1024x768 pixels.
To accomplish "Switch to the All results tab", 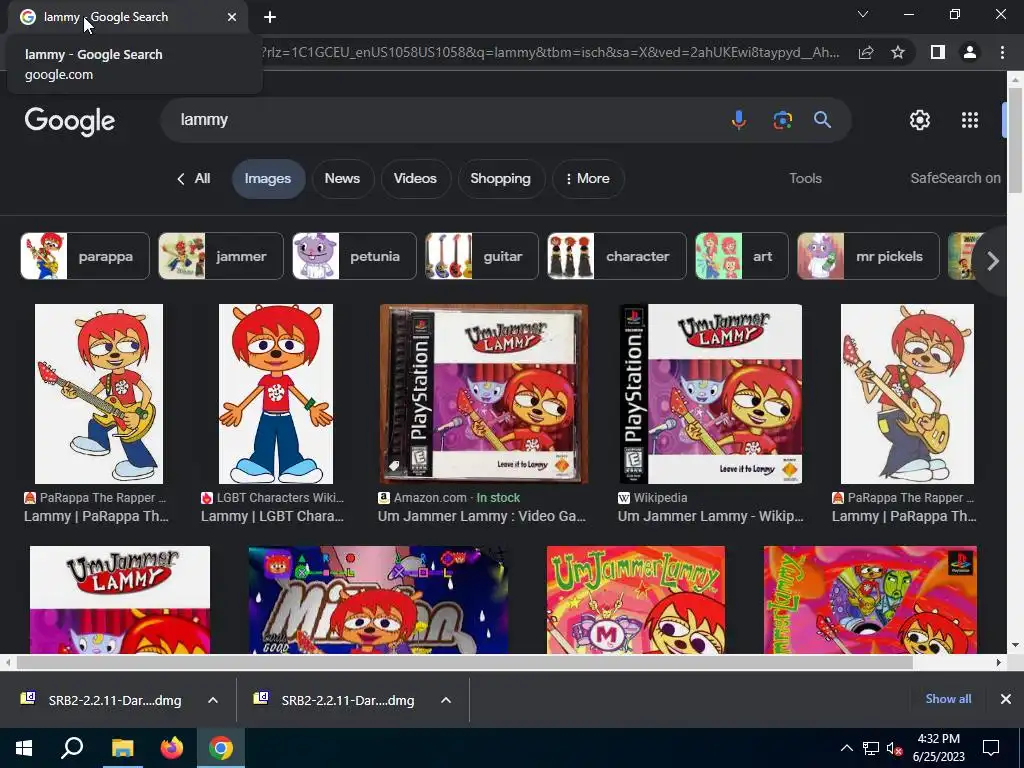I will [194, 178].
